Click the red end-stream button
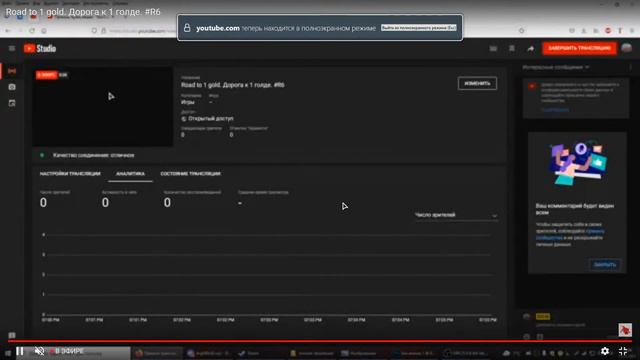The height and width of the screenshot is (360, 640). [579, 48]
